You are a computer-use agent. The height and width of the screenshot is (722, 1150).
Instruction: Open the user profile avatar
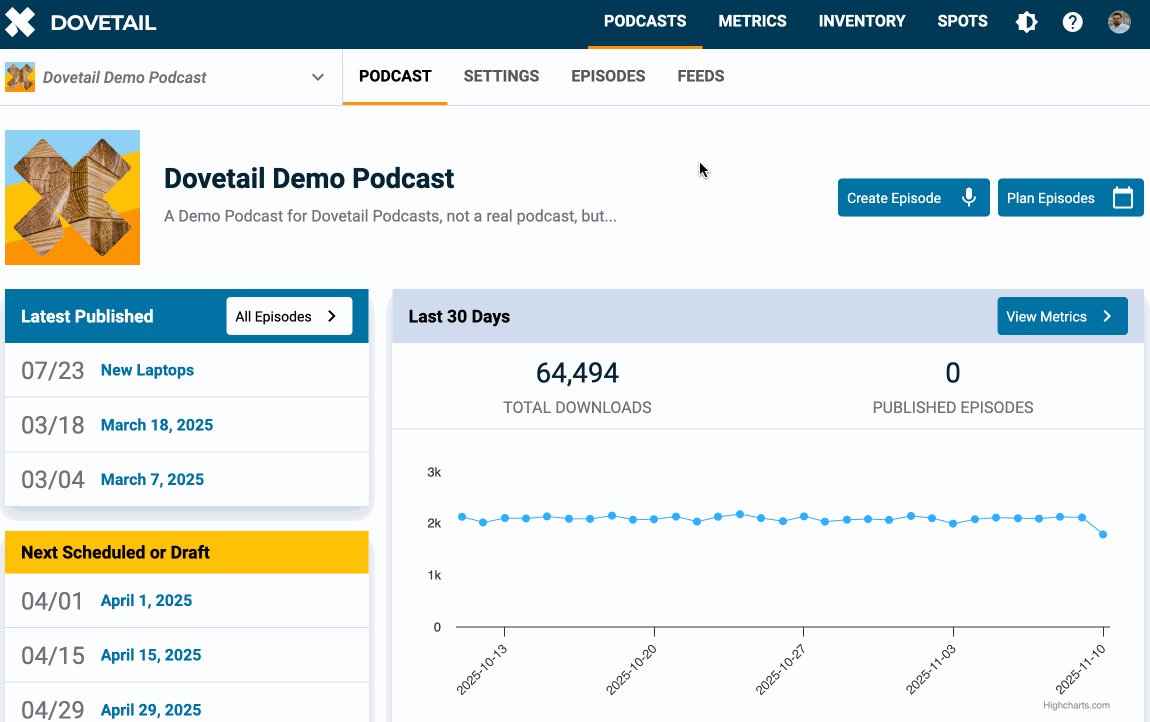coord(1119,22)
